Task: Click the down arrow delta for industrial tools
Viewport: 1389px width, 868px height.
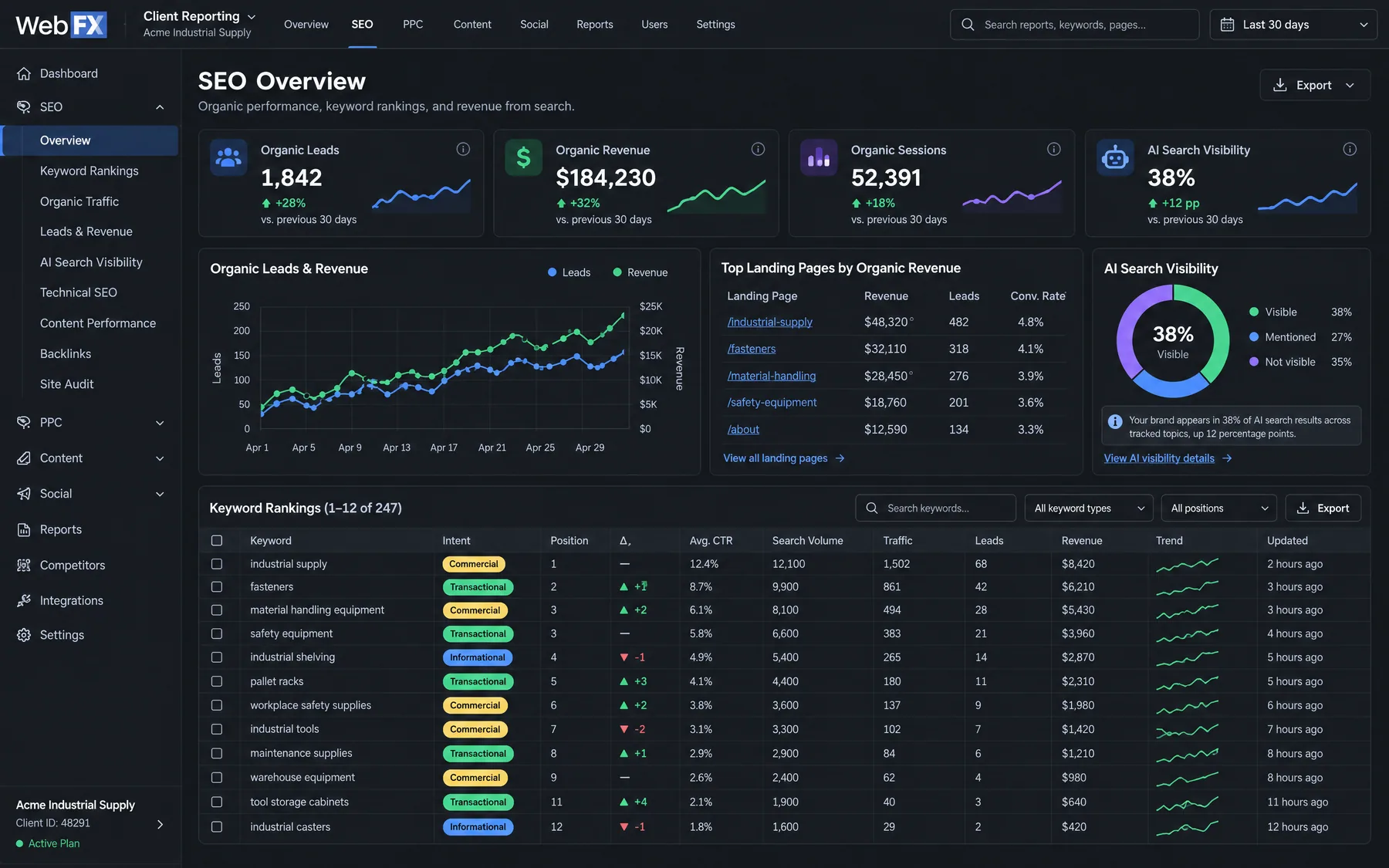Action: (624, 729)
